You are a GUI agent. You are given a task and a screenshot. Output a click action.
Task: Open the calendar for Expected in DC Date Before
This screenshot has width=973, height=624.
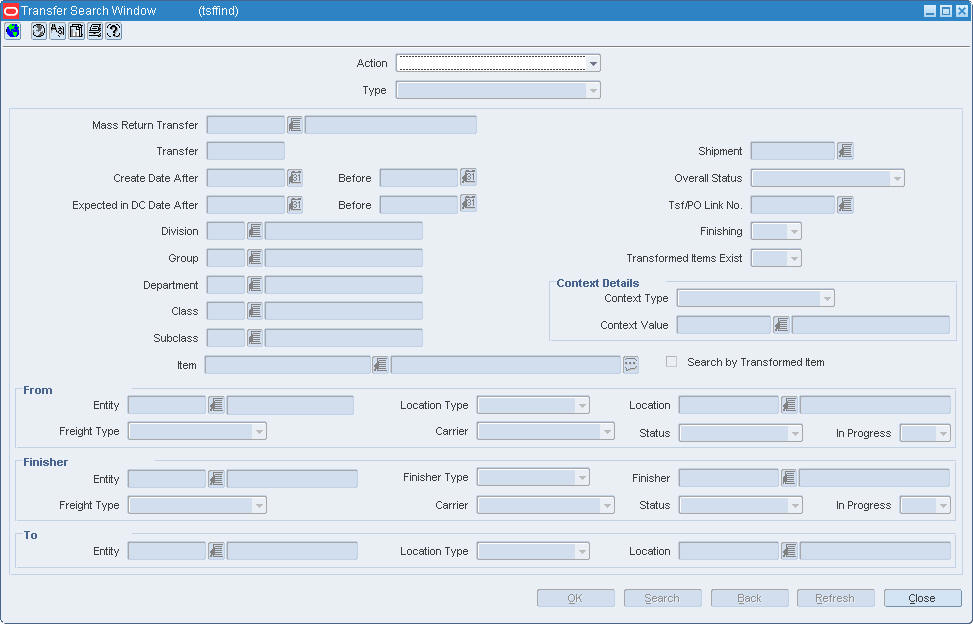467,203
